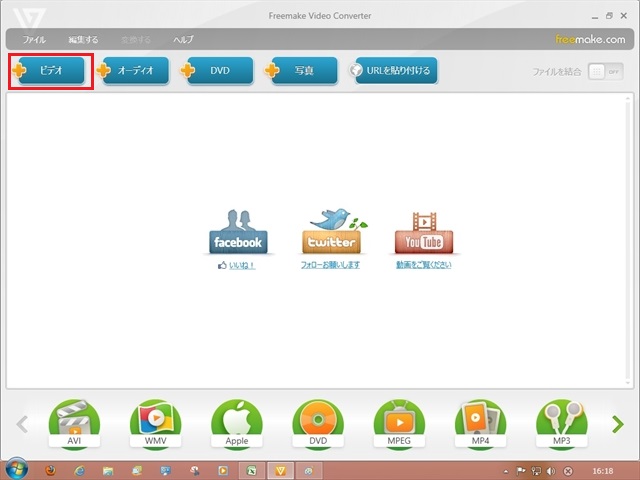
Task: Click the Facebook logo icon
Action: [237, 232]
